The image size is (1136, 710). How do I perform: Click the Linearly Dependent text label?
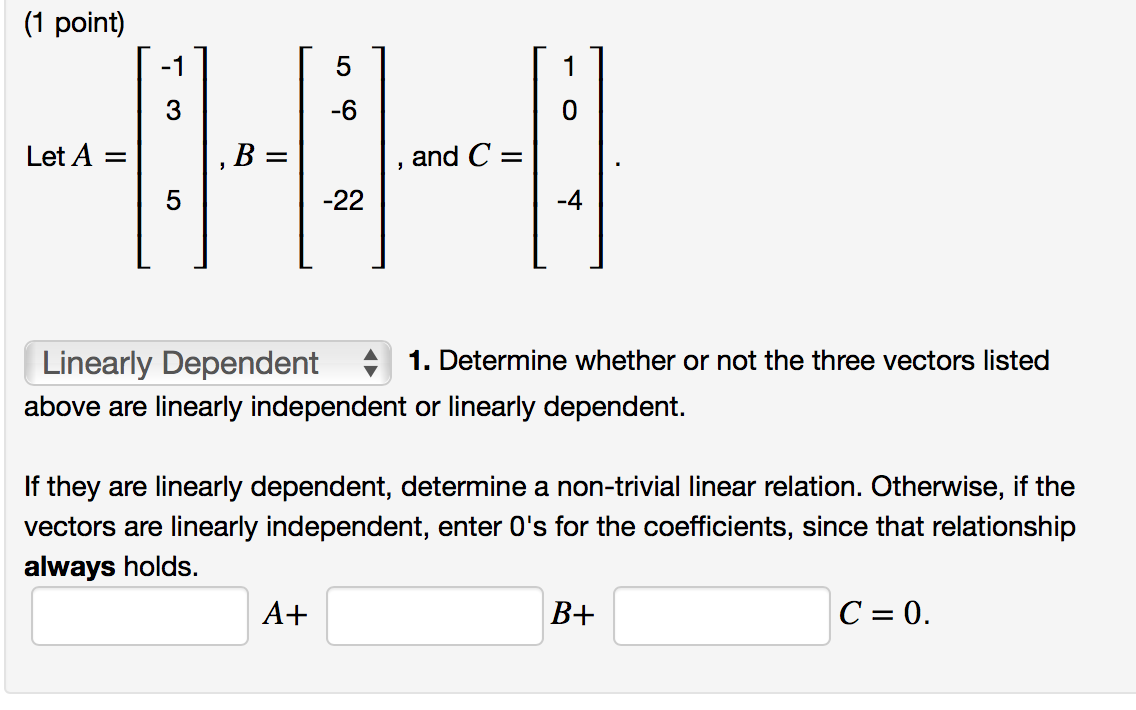[180, 363]
